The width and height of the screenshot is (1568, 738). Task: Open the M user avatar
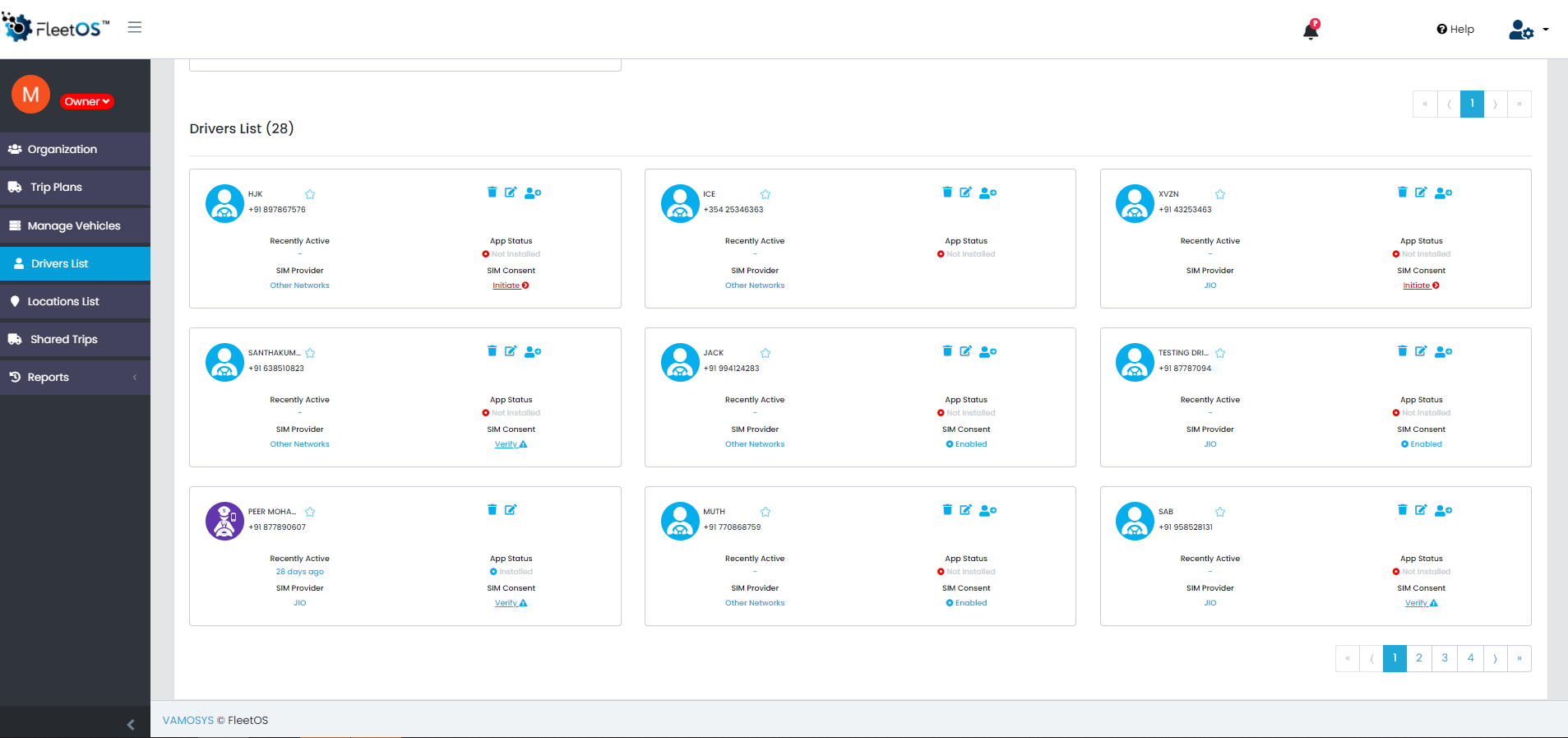31,95
